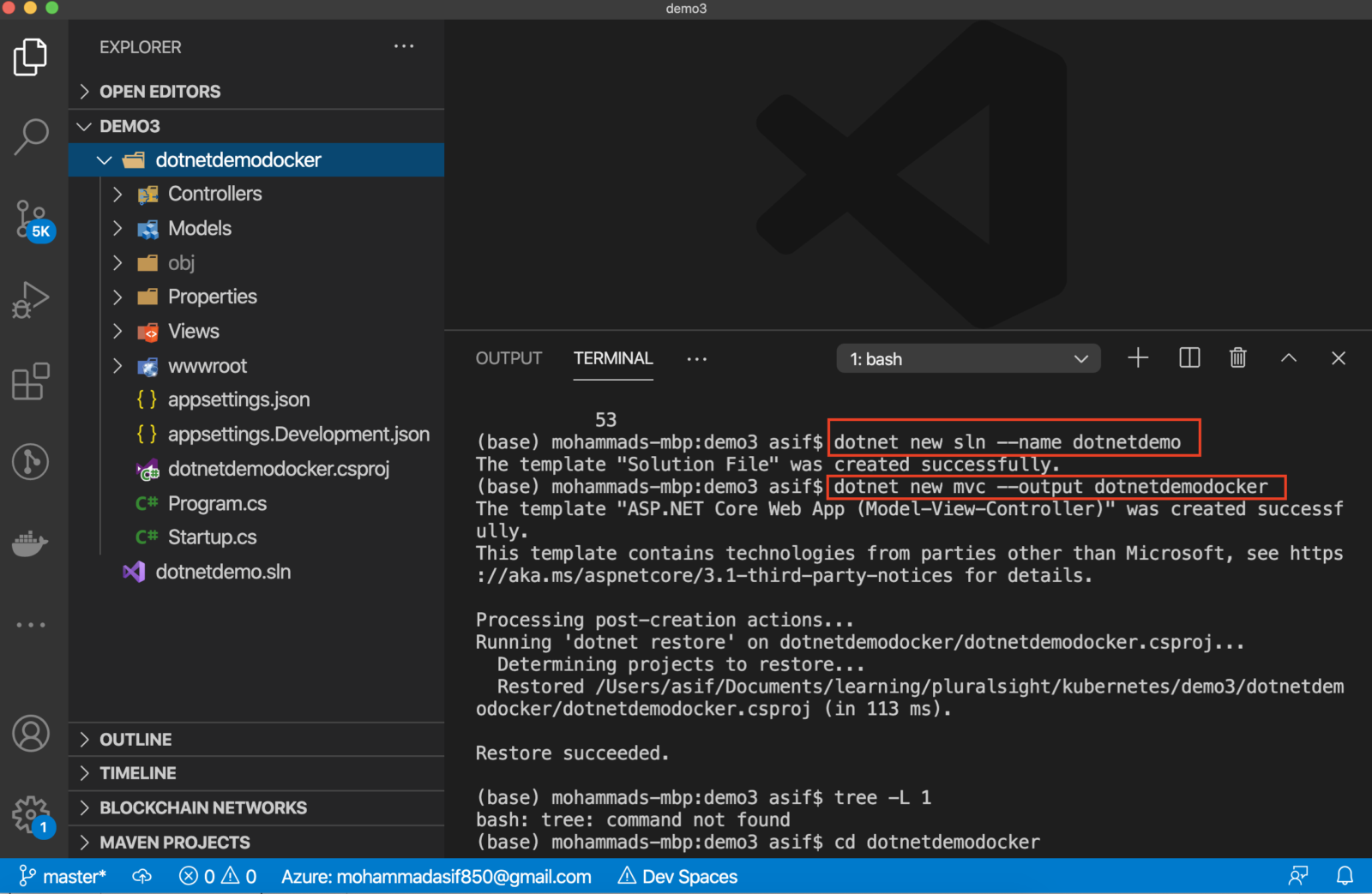The height and width of the screenshot is (894, 1372).
Task: Switch to the TERMINAL tab
Action: tap(612, 358)
